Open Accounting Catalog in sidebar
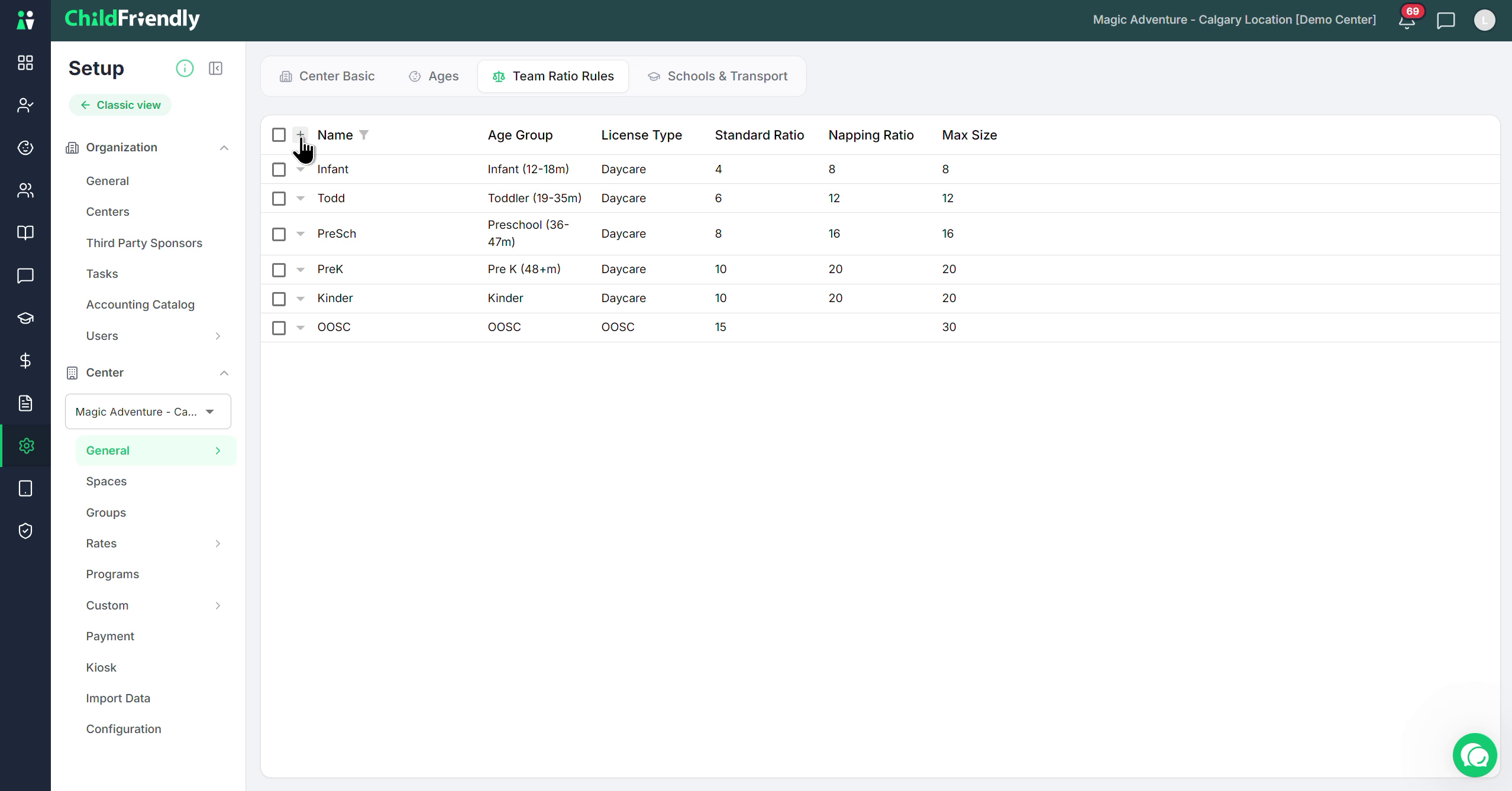This screenshot has height=791, width=1512. pyautogui.click(x=140, y=304)
